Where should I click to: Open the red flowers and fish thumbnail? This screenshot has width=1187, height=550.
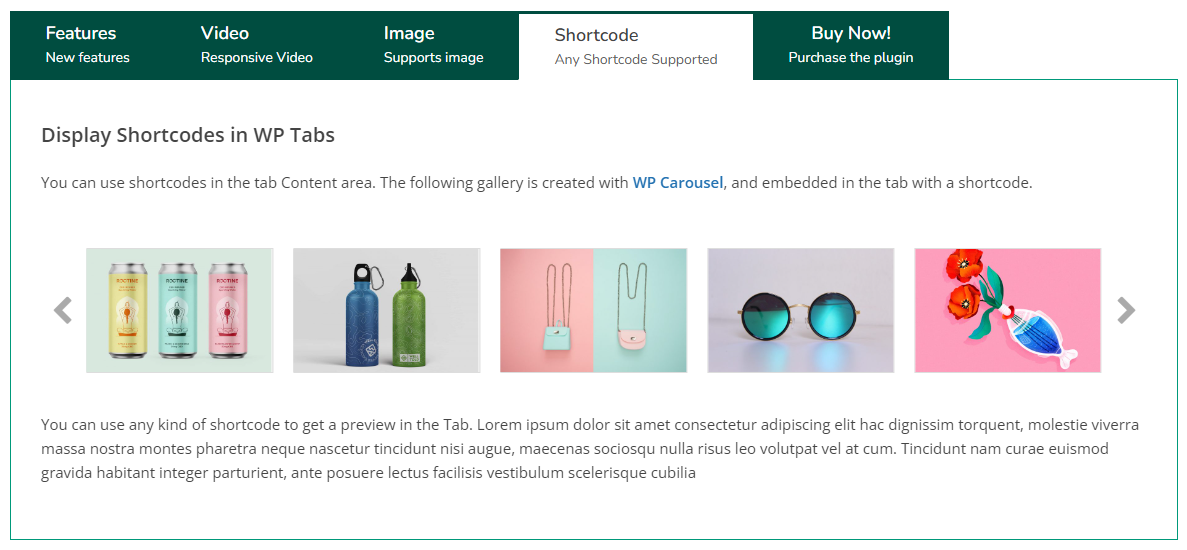[1007, 311]
